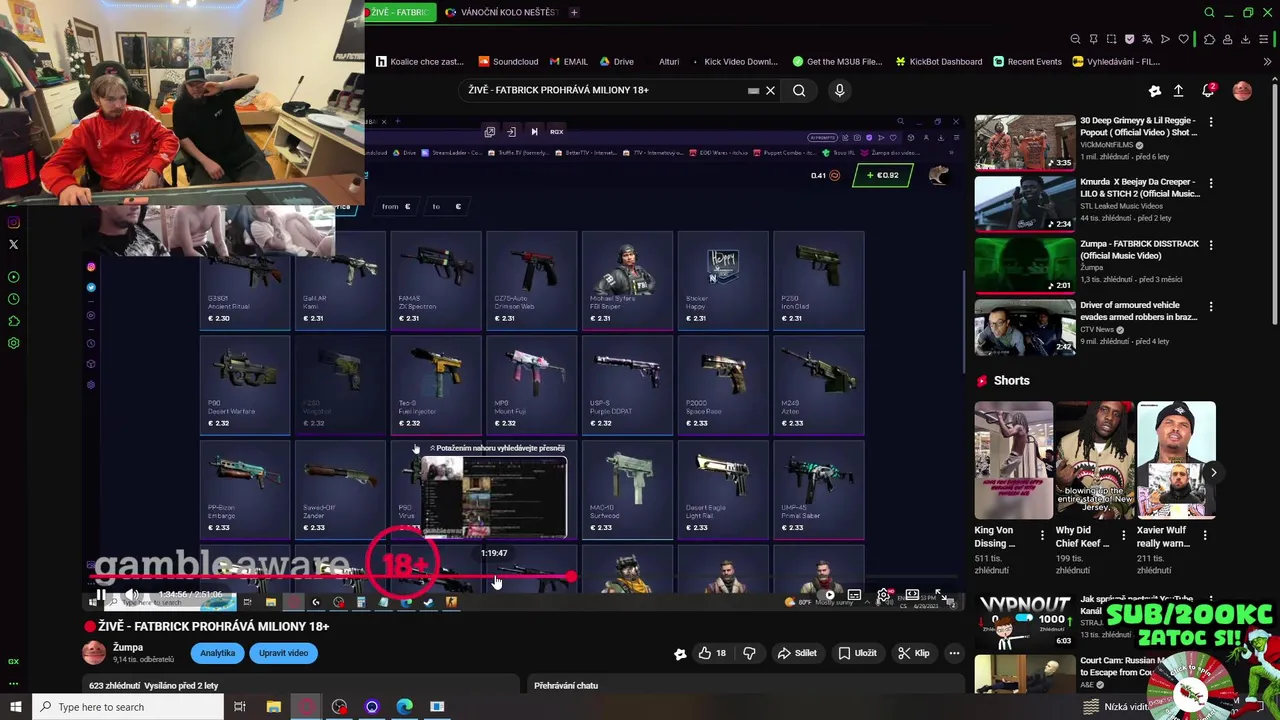Click the Windows taskbar search box
The image size is (1280, 720).
128,707
